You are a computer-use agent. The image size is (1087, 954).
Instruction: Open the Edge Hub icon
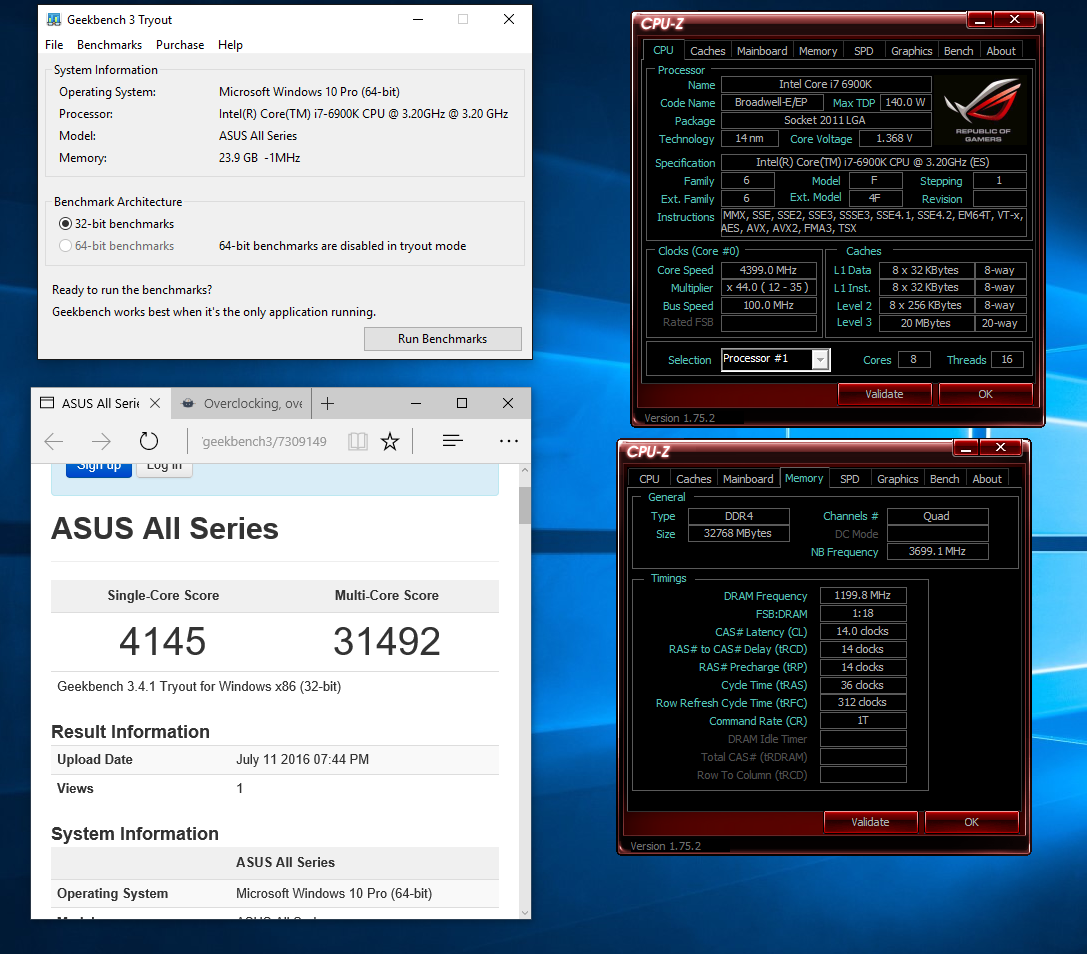[x=453, y=441]
